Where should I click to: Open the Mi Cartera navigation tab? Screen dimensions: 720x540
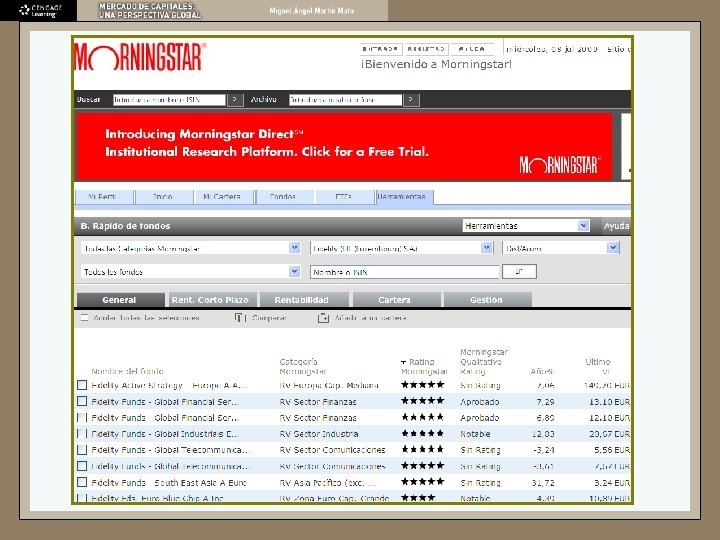click(223, 197)
